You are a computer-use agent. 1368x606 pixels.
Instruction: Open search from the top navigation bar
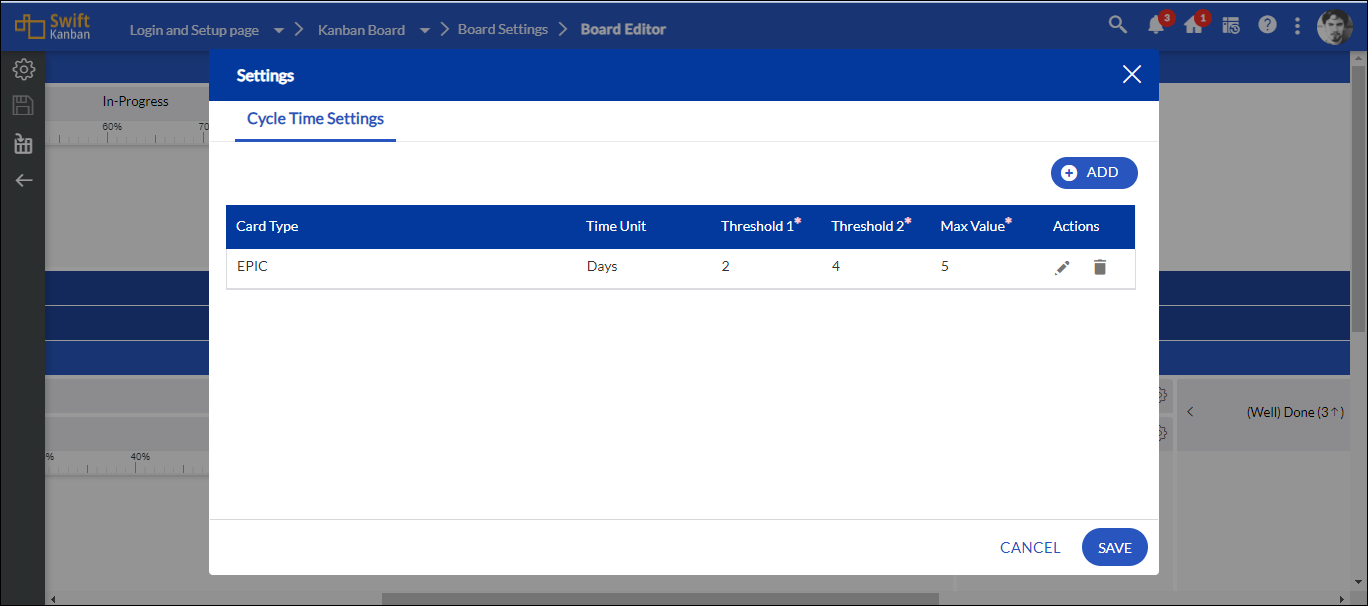tap(1117, 25)
